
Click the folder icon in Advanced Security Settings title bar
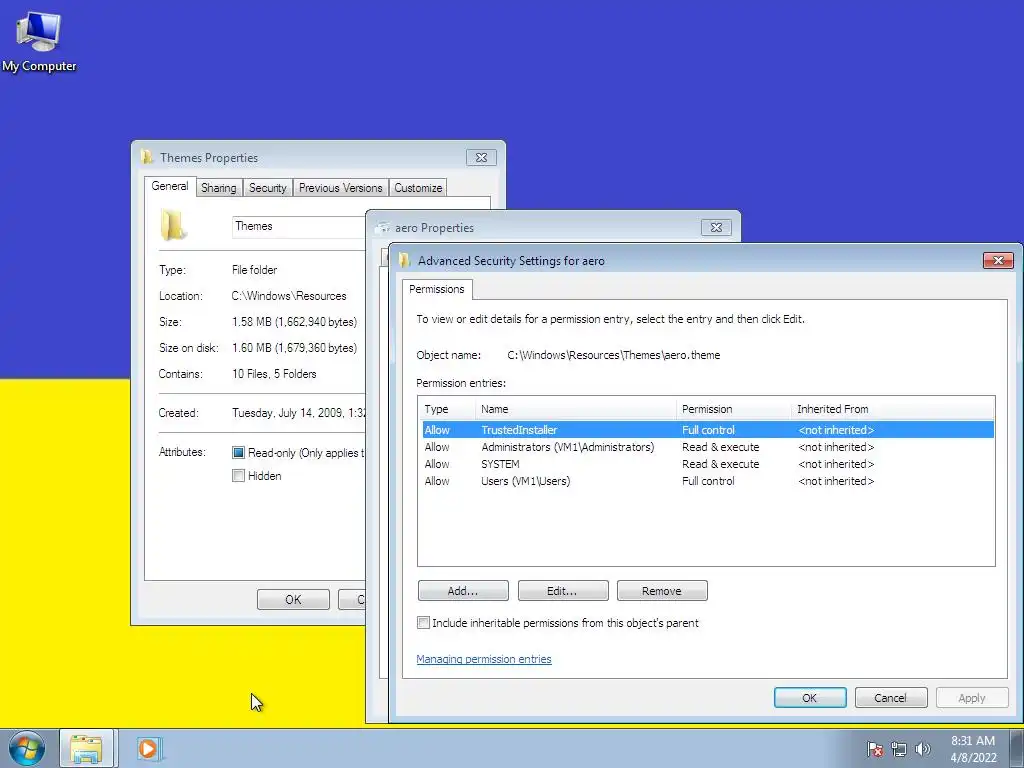pos(404,260)
